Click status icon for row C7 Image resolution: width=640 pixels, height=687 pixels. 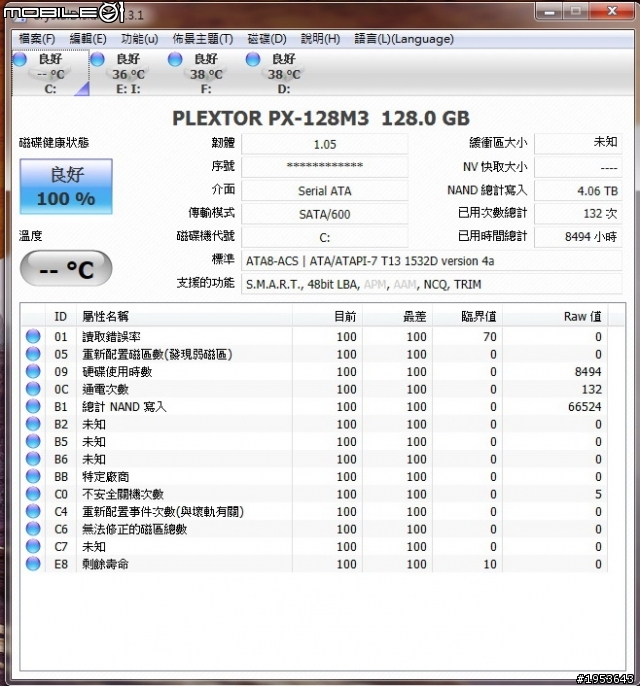(x=33, y=546)
